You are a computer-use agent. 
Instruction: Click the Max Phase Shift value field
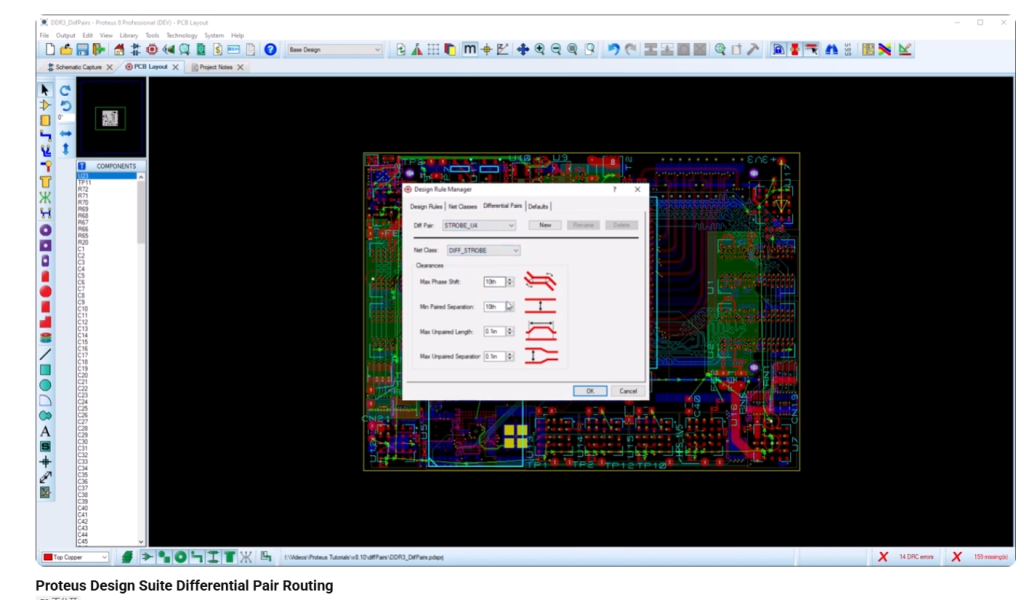[494, 282]
